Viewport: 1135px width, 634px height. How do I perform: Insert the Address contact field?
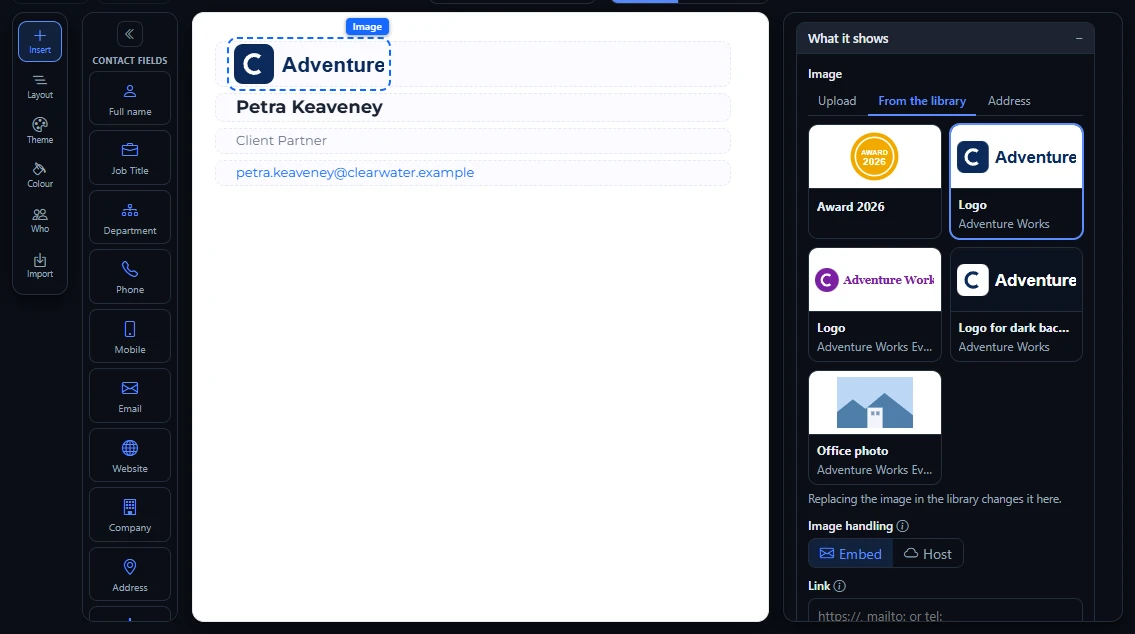pyautogui.click(x=130, y=575)
